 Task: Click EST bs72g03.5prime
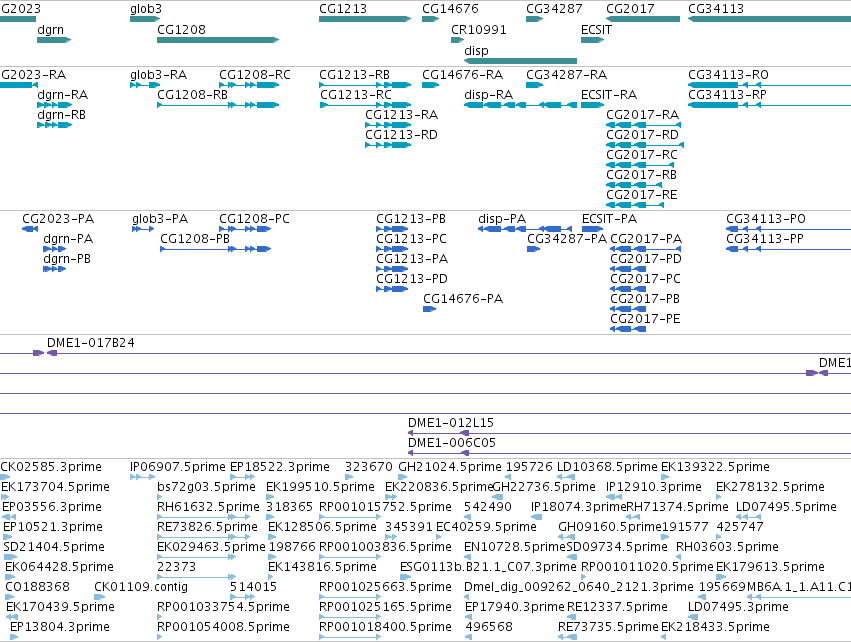[206, 487]
